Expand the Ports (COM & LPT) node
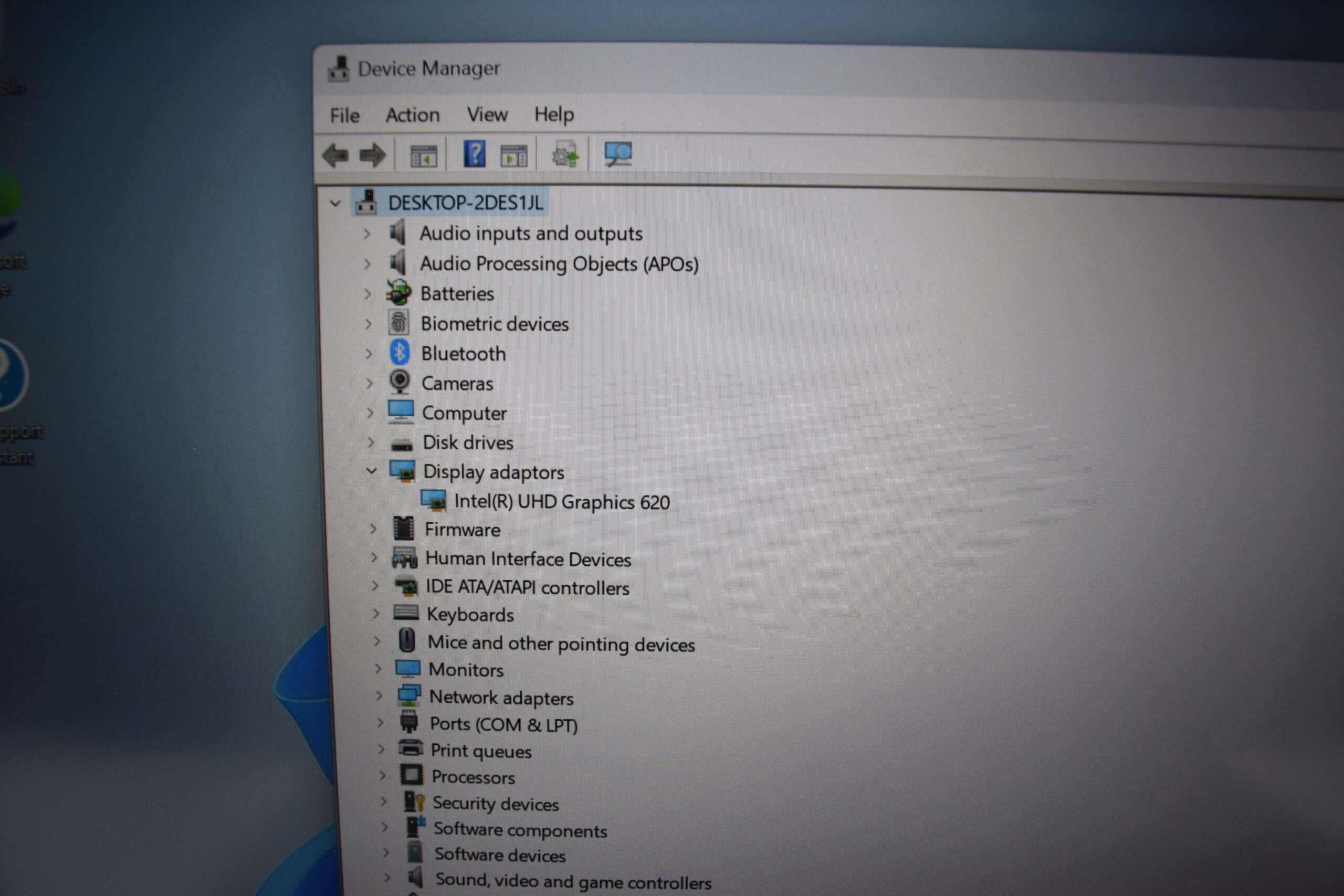The image size is (1344, 896). [x=381, y=722]
